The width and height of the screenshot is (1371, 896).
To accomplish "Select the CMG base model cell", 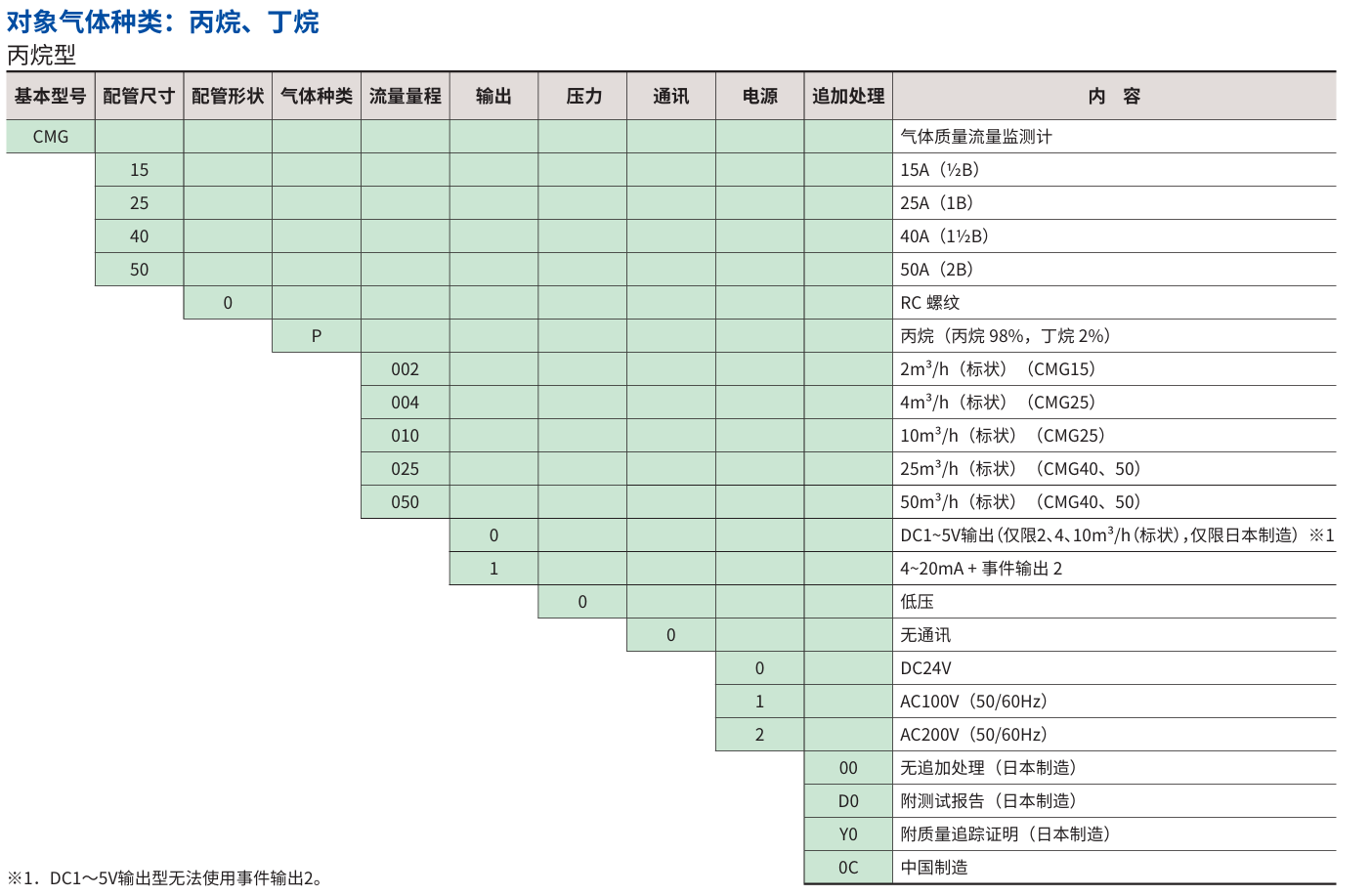I will tap(51, 137).
